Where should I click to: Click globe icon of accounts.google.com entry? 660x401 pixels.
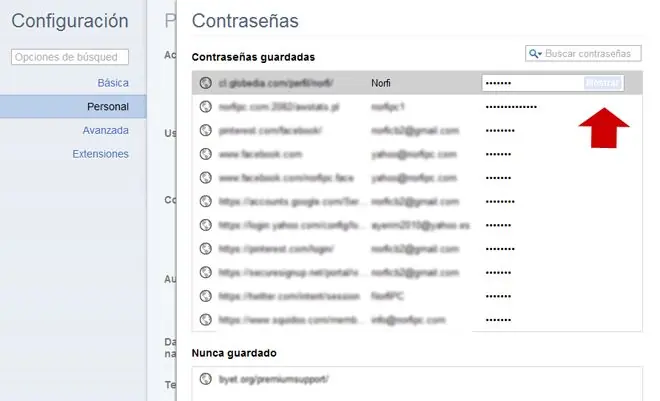pos(206,201)
